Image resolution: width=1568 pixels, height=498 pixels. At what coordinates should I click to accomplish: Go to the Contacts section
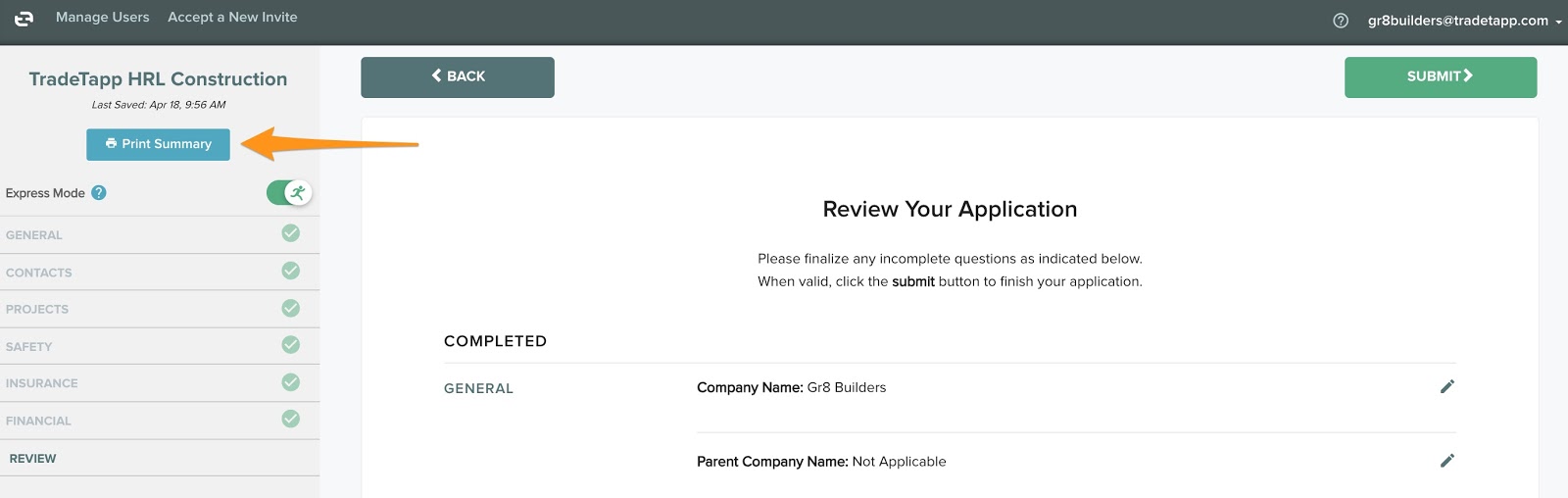pyautogui.click(x=39, y=273)
